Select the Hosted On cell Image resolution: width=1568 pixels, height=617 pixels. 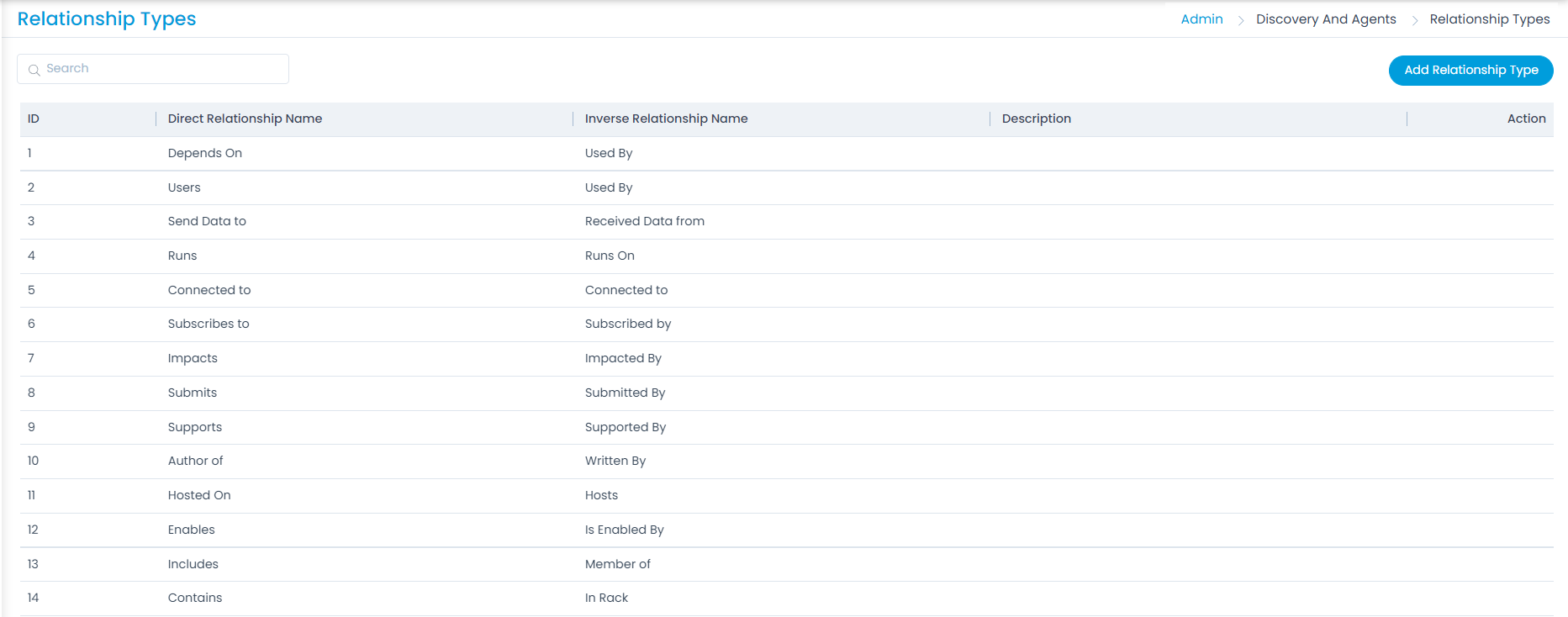(x=199, y=495)
